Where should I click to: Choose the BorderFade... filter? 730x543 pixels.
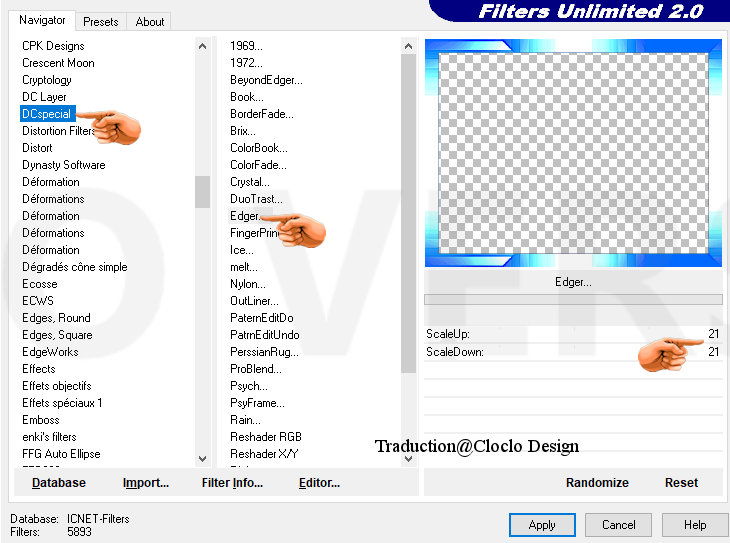[x=262, y=114]
